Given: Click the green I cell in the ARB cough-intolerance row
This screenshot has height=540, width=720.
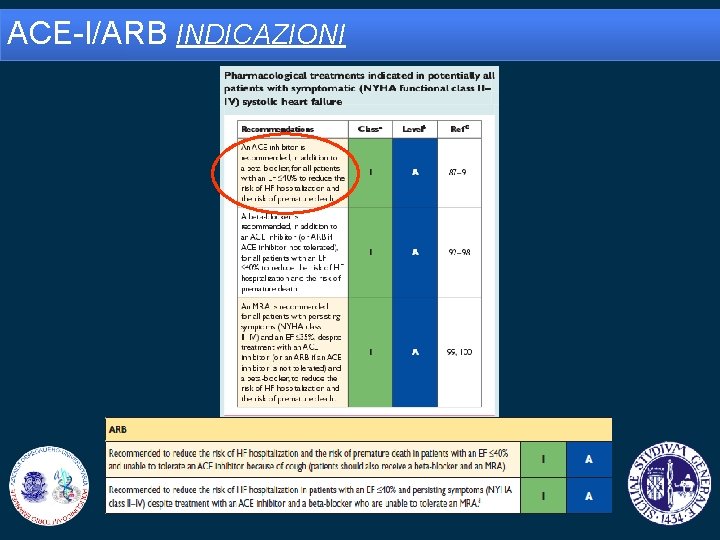Looking at the screenshot, I should point(543,460).
